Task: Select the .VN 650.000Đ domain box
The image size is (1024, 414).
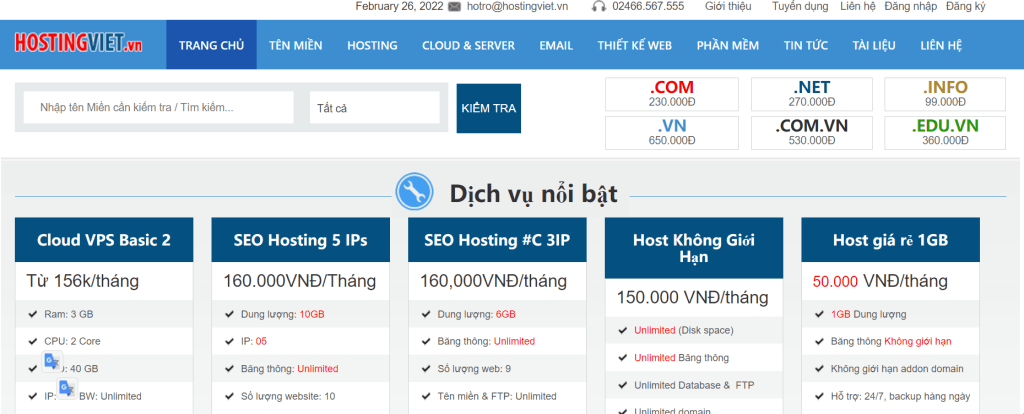Action: (671, 133)
